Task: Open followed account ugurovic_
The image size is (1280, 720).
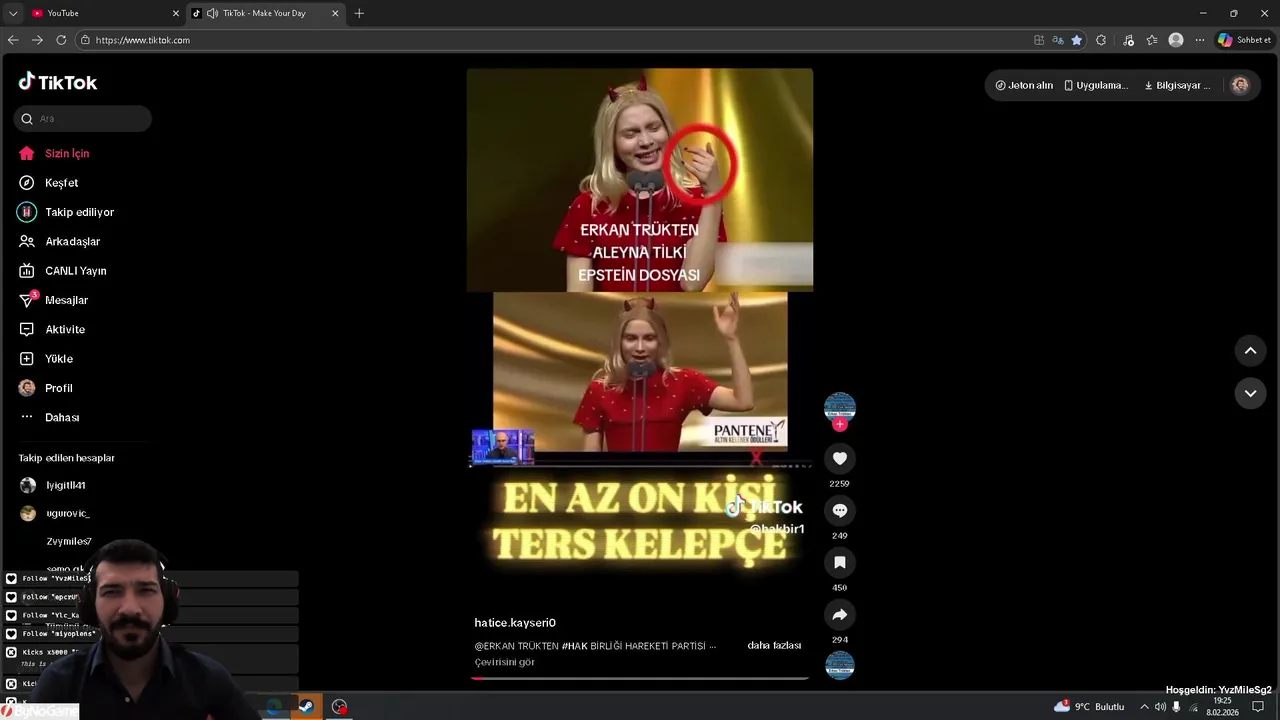Action: pos(55,513)
